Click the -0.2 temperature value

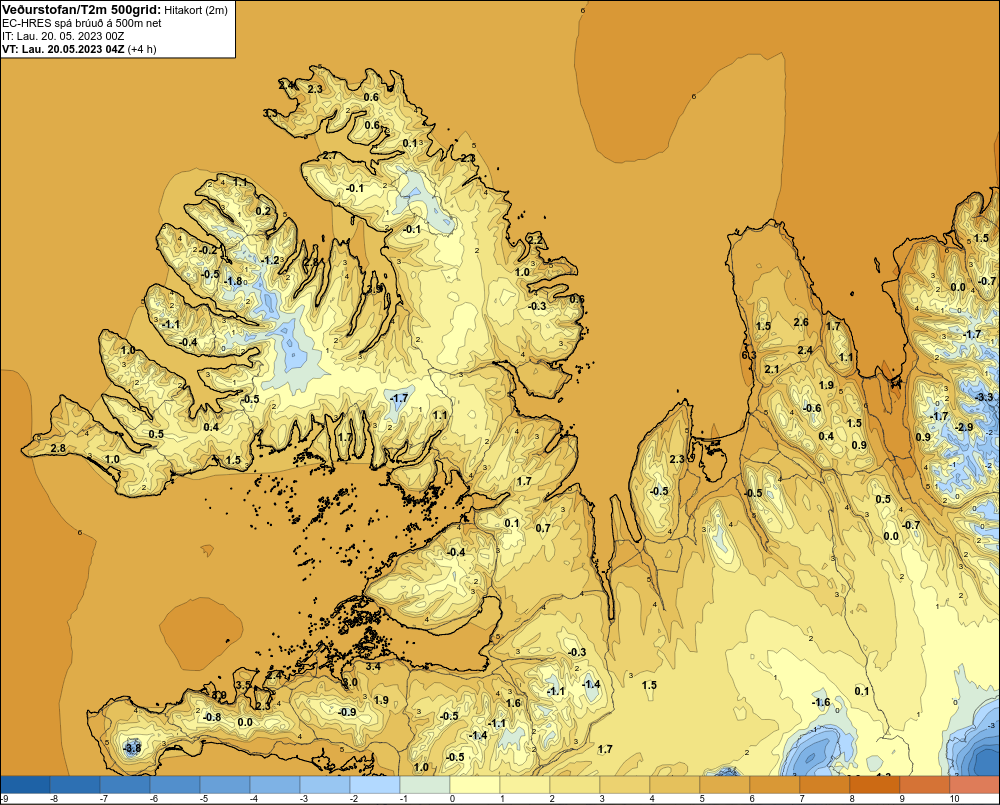click(x=209, y=250)
